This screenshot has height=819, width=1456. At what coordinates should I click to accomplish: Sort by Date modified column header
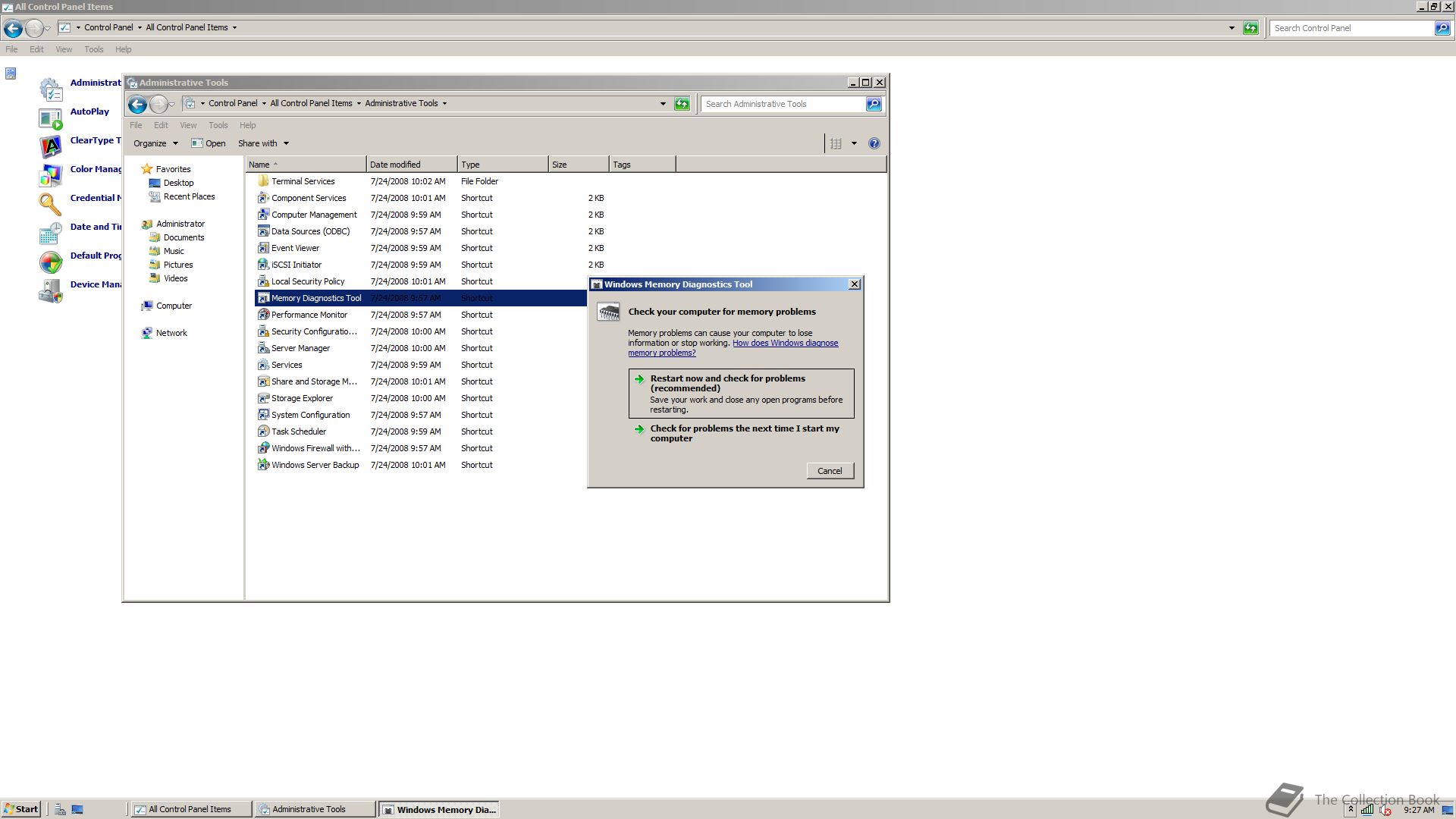pos(412,165)
